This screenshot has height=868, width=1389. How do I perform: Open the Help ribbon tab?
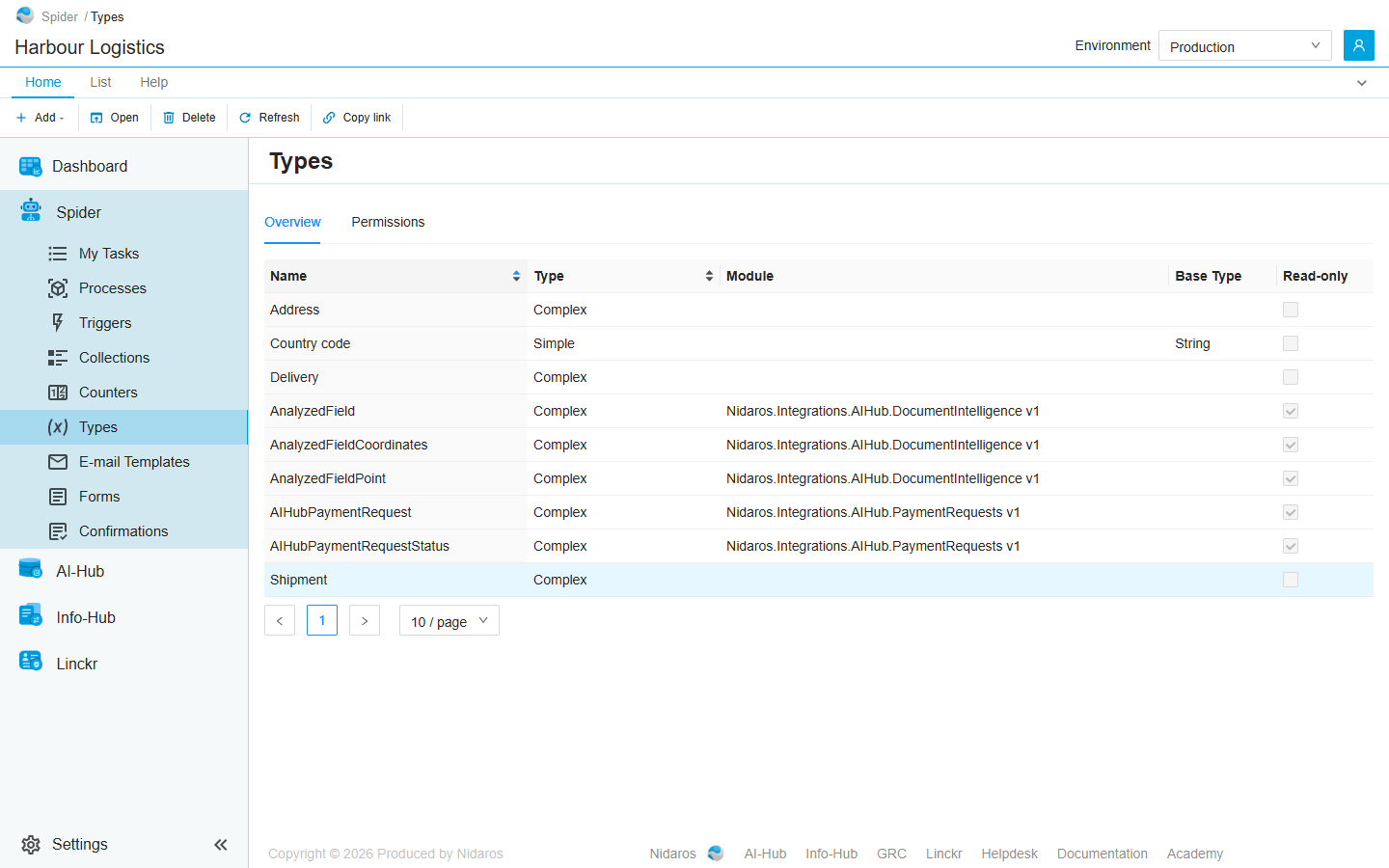[x=153, y=82]
